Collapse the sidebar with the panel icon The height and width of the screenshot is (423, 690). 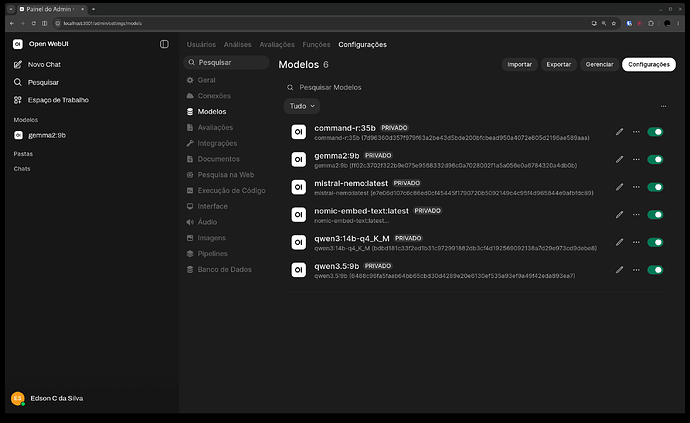pyautogui.click(x=164, y=44)
